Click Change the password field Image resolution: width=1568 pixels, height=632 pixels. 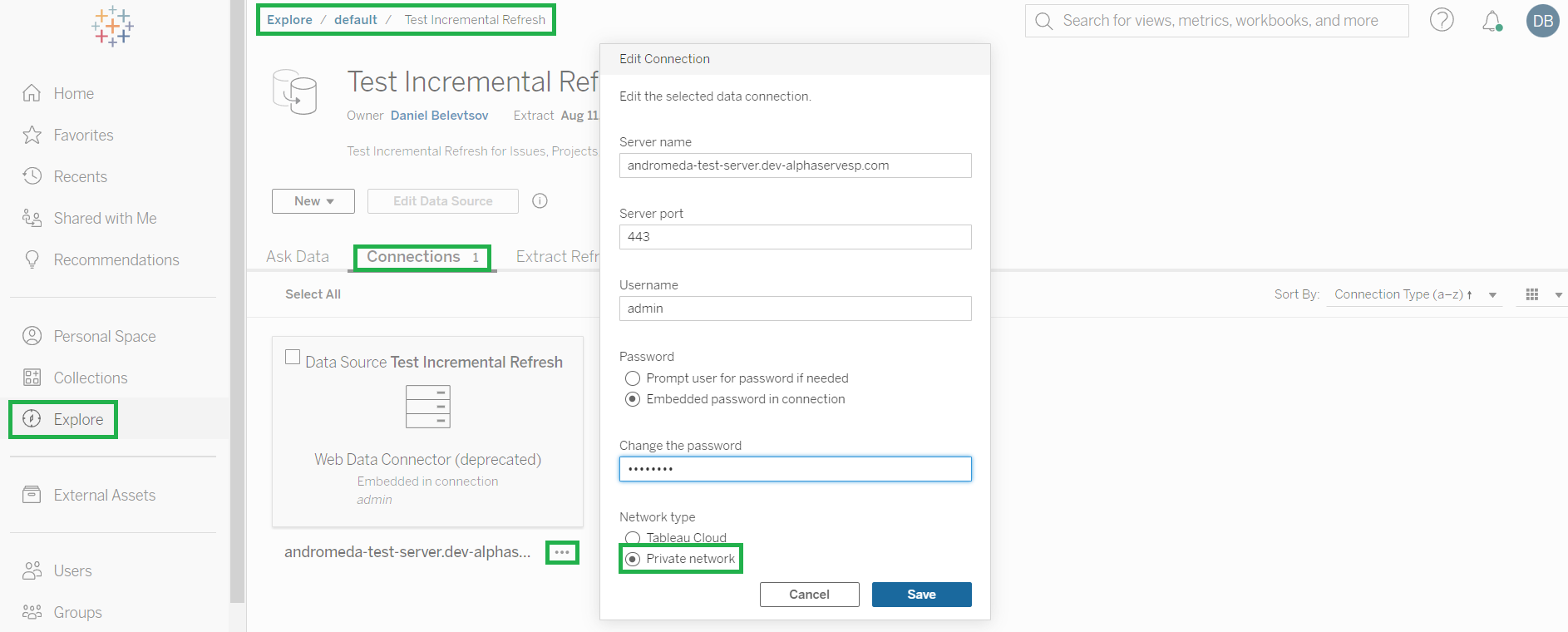(x=796, y=469)
